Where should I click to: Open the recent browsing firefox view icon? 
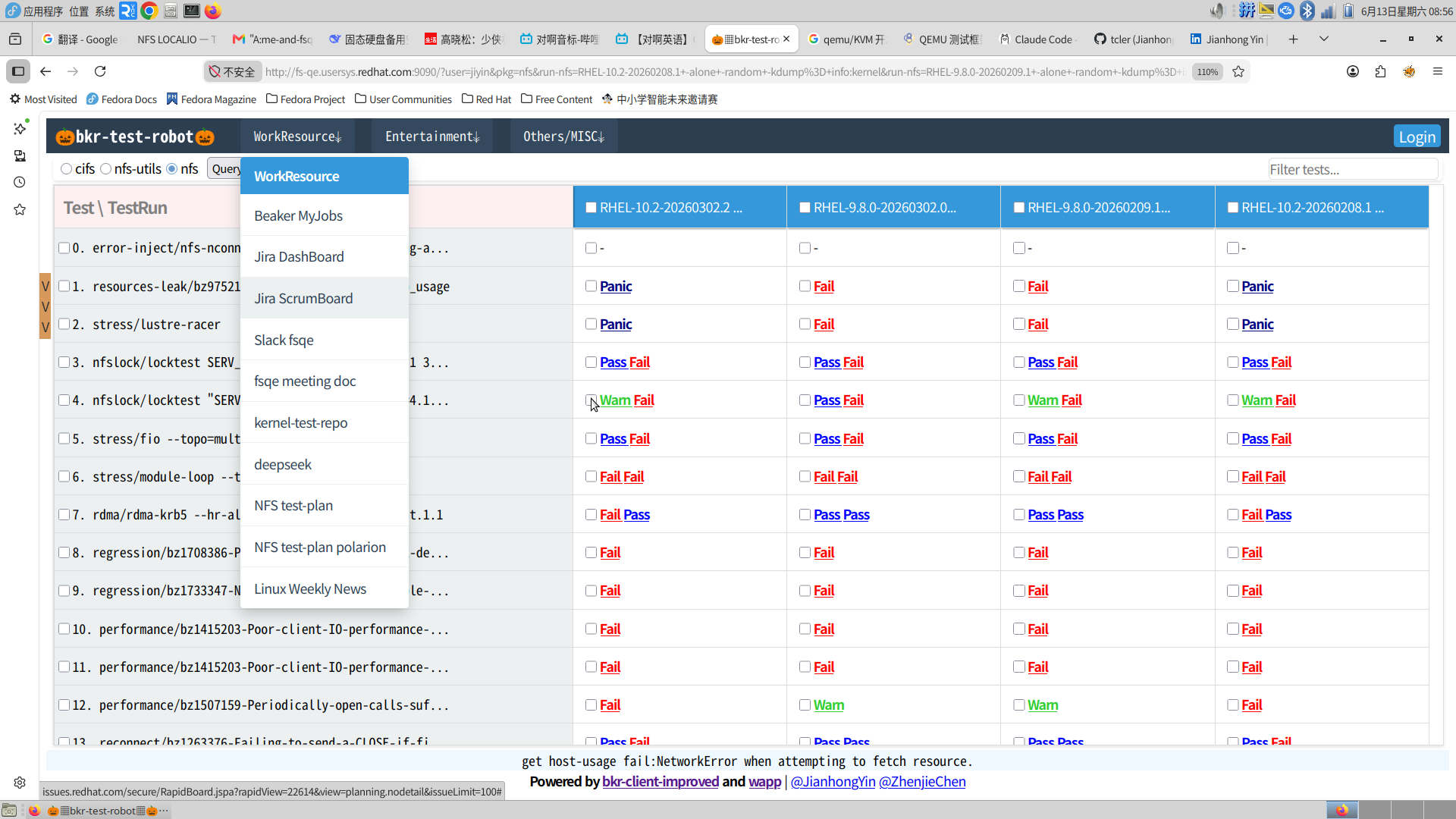point(15,39)
